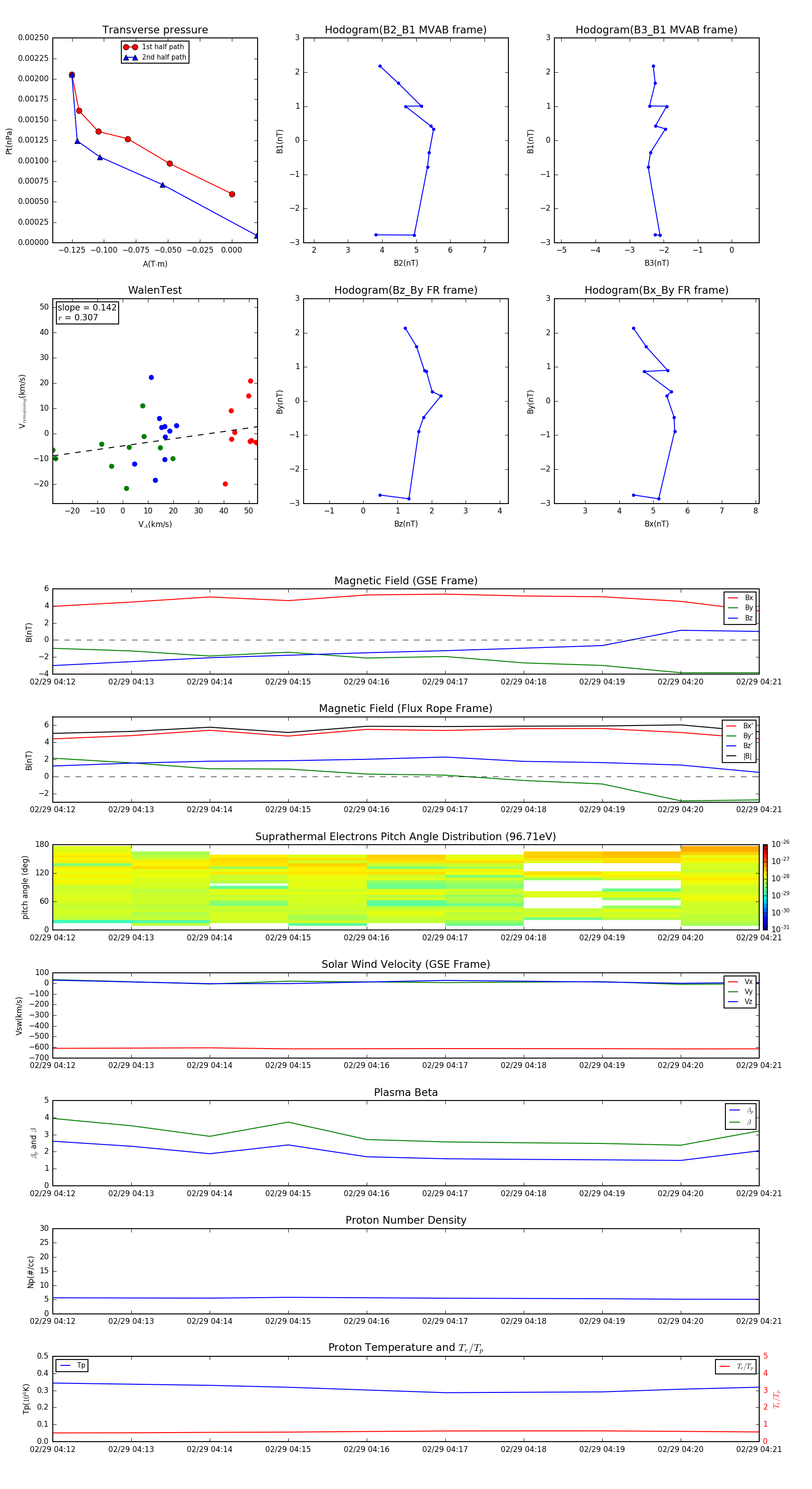This screenshot has width=812, height=1489.
Task: Click the lowest red point in WalenTest scatter
Action: click(x=226, y=484)
